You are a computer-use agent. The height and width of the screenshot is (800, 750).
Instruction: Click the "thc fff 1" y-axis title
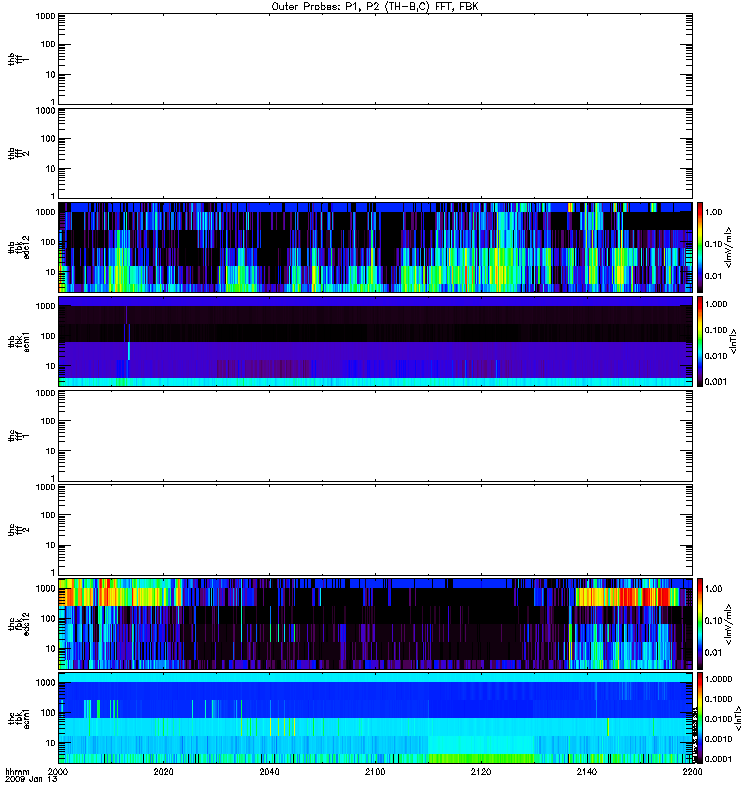(18, 436)
